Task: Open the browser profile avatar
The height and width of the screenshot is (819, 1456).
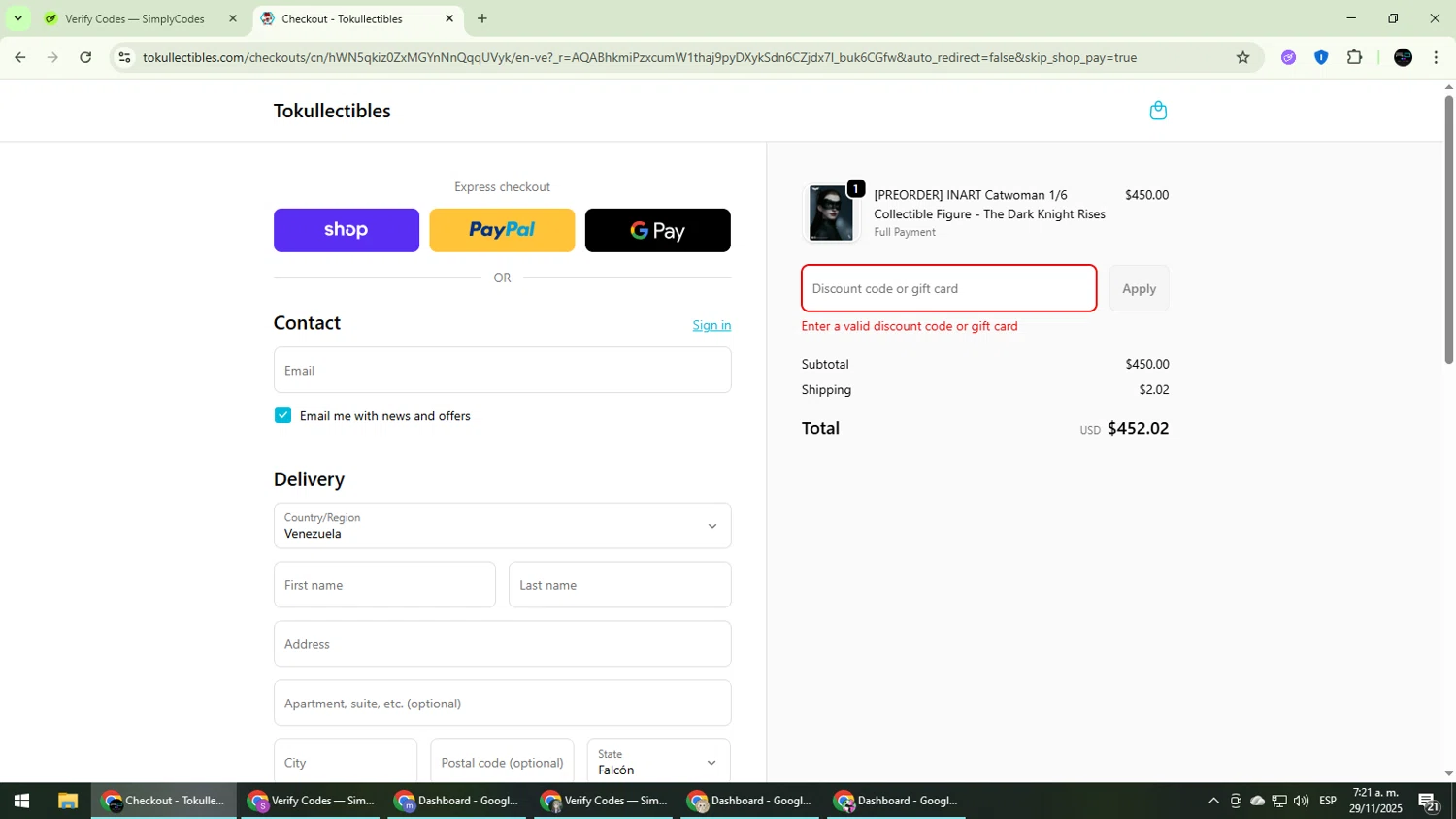Action: (x=1403, y=57)
